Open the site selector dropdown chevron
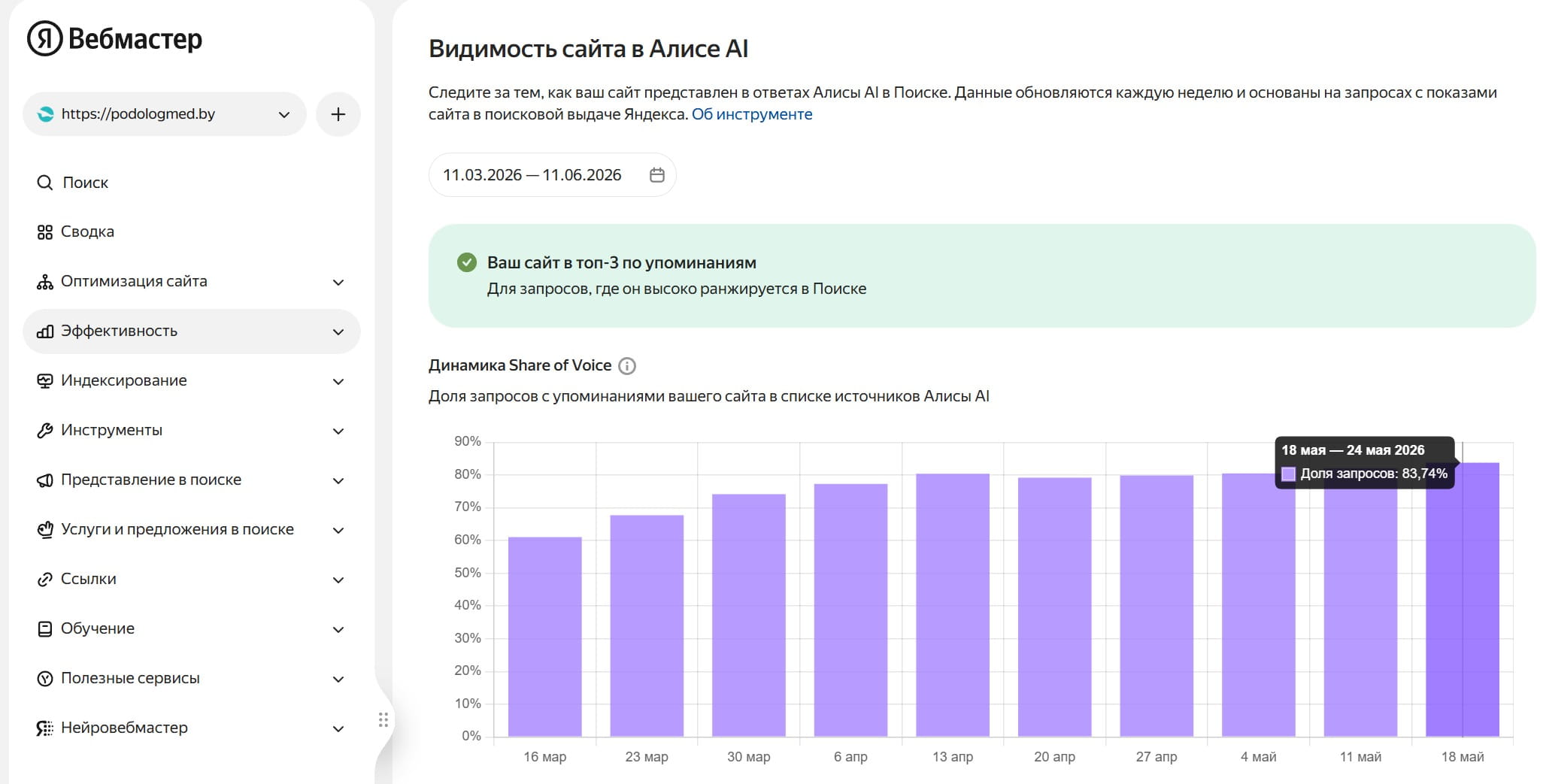1543x784 pixels. (x=284, y=115)
